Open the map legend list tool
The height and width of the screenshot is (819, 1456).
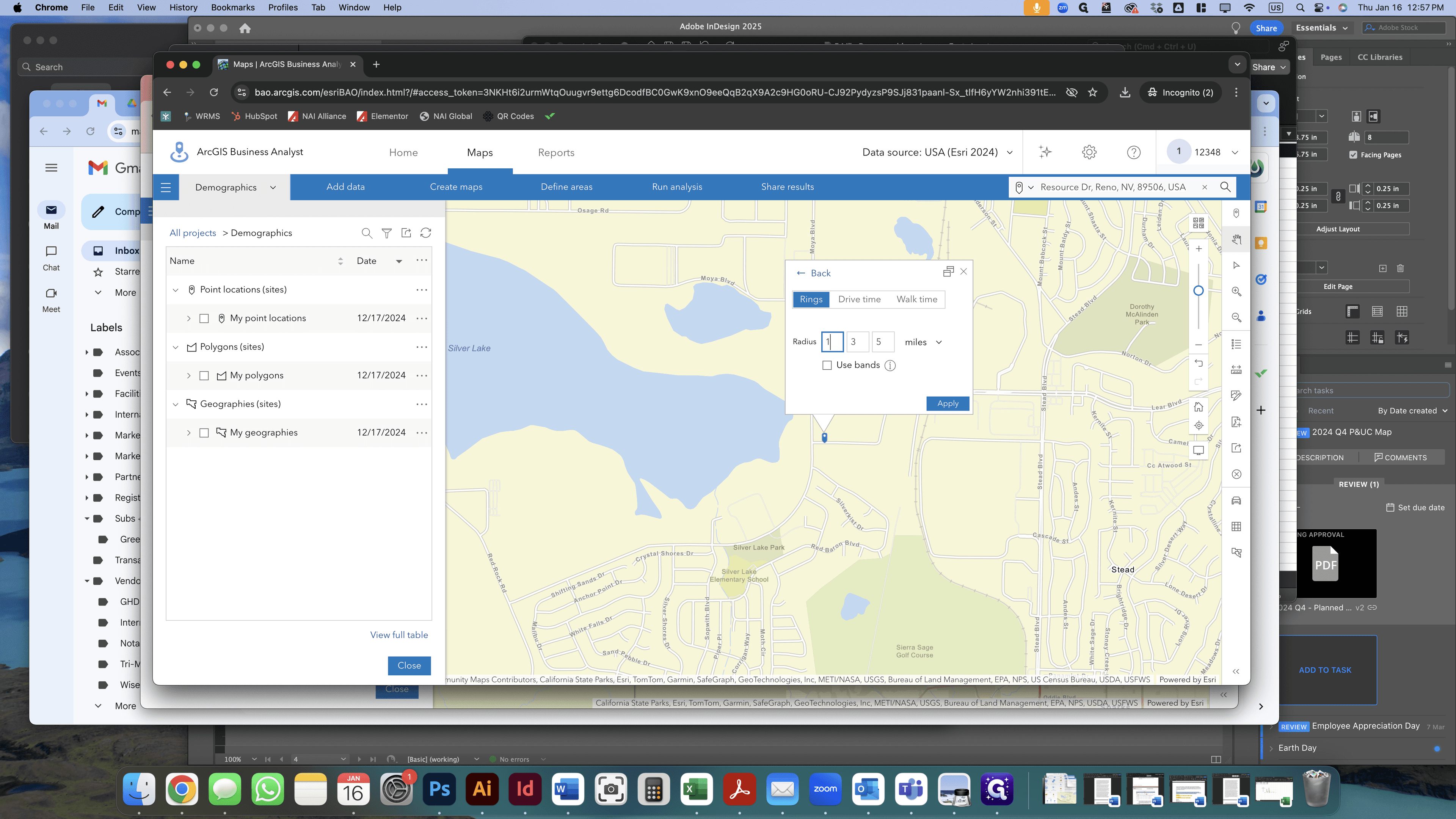[x=1236, y=344]
